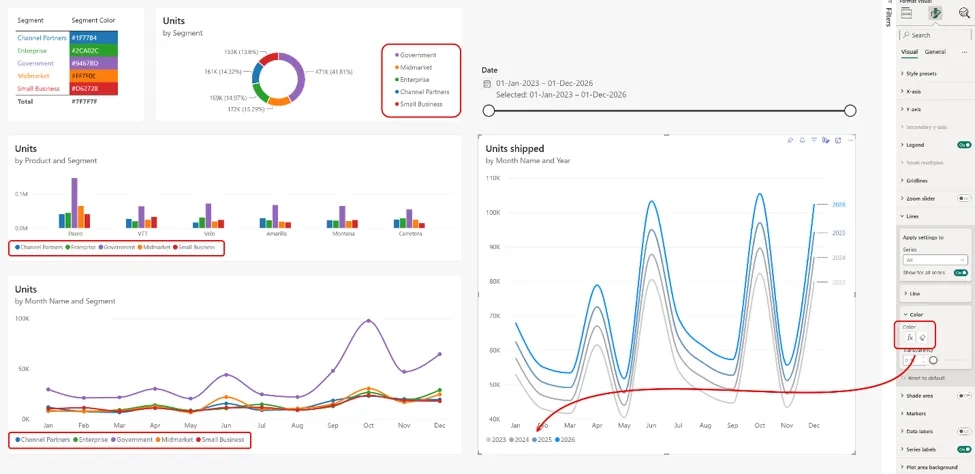The width and height of the screenshot is (975, 474).
Task: Click the Total row label
Action: pyautogui.click(x=25, y=101)
